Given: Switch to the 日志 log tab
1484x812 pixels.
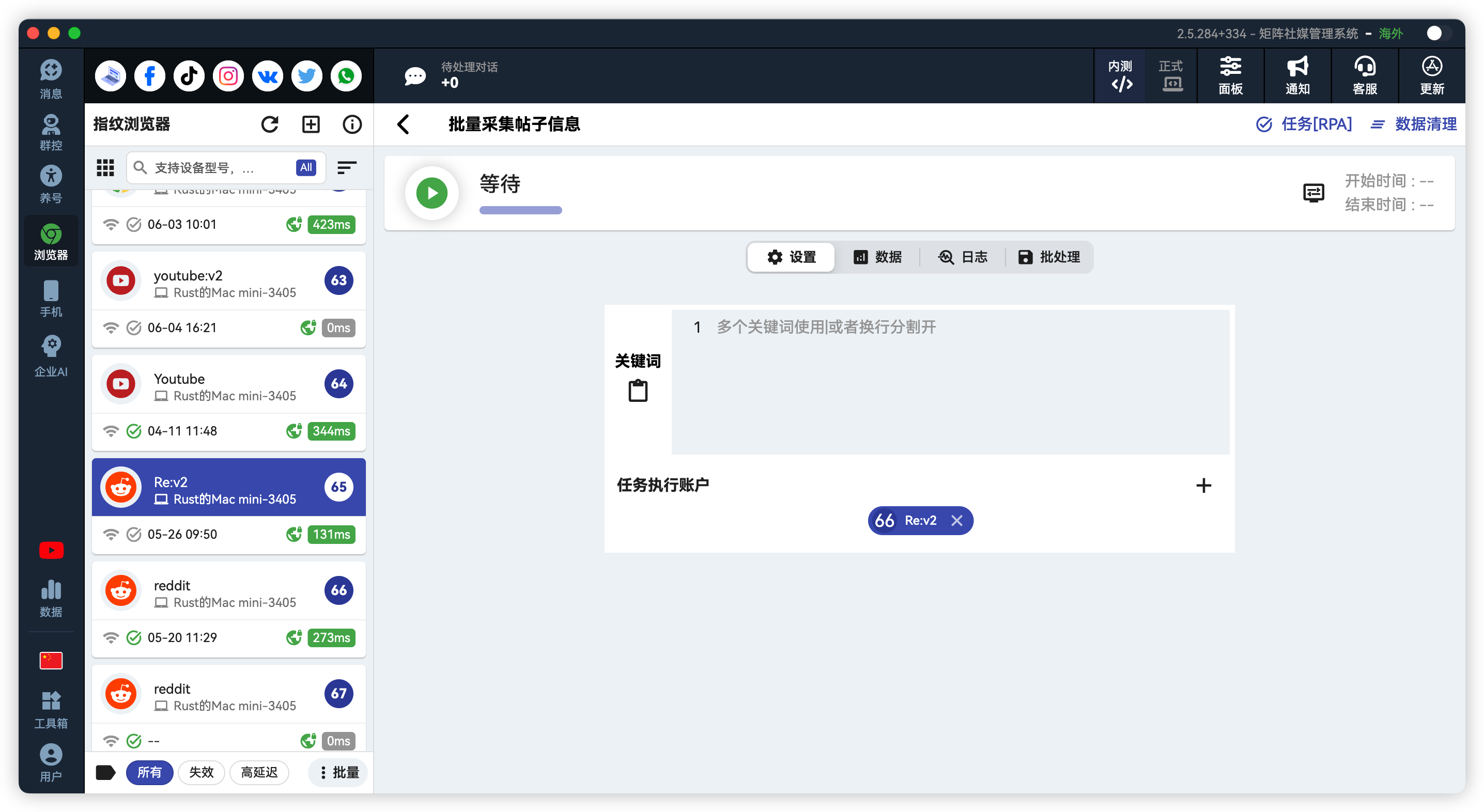Looking at the screenshot, I should pyautogui.click(x=963, y=257).
